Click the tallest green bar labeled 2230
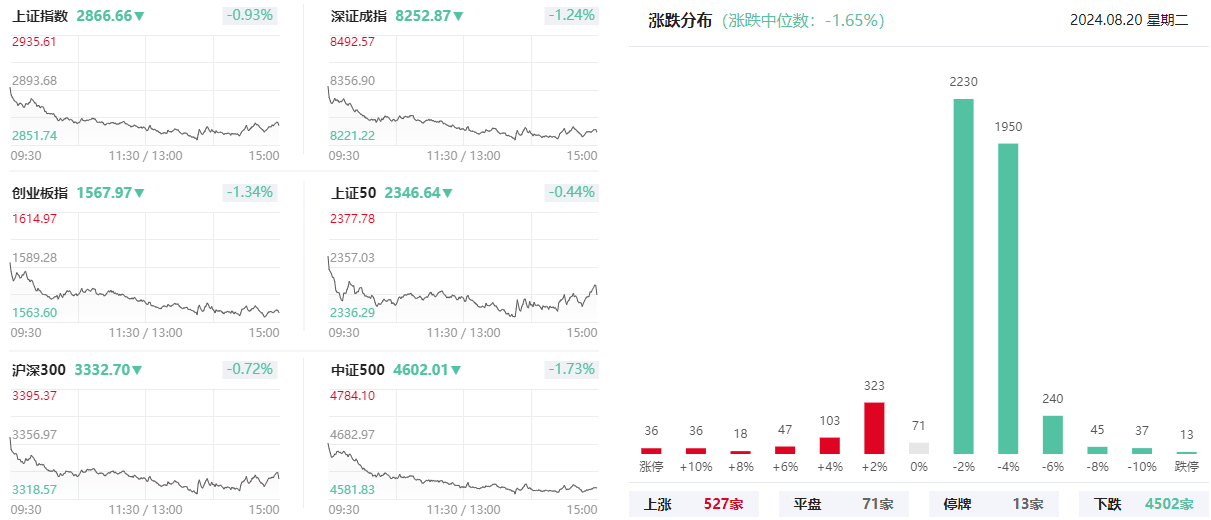Image resolution: width=1211 pixels, height=520 pixels. tap(964, 276)
